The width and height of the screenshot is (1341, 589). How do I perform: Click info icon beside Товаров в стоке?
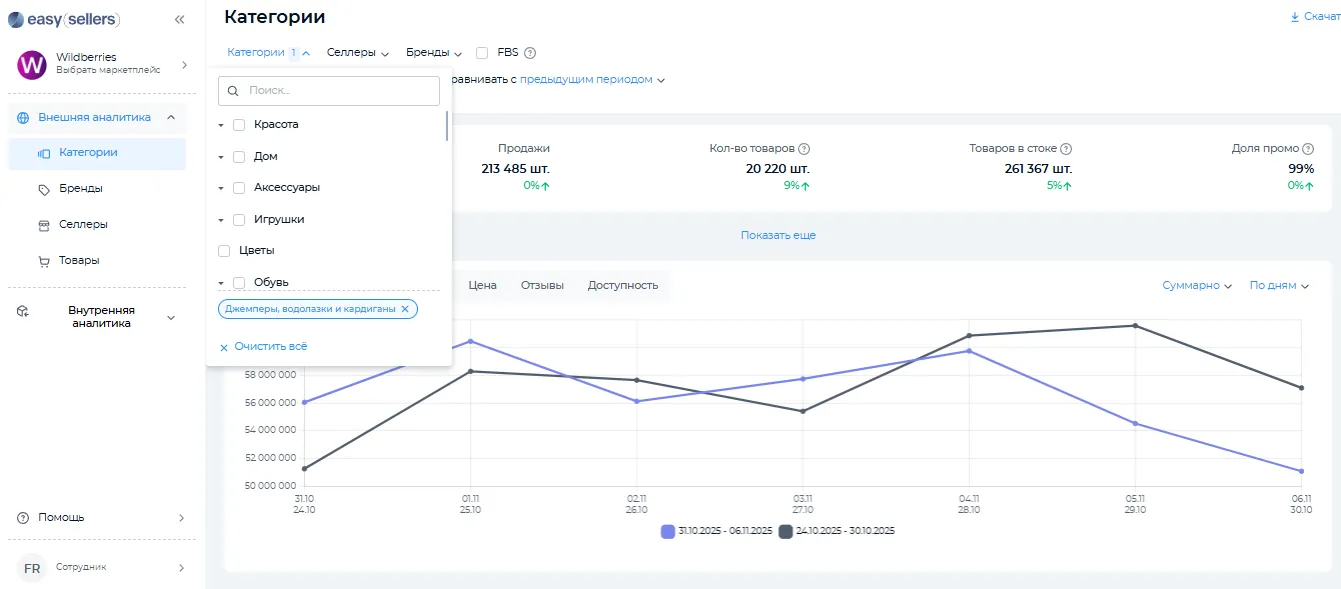tap(1066, 148)
